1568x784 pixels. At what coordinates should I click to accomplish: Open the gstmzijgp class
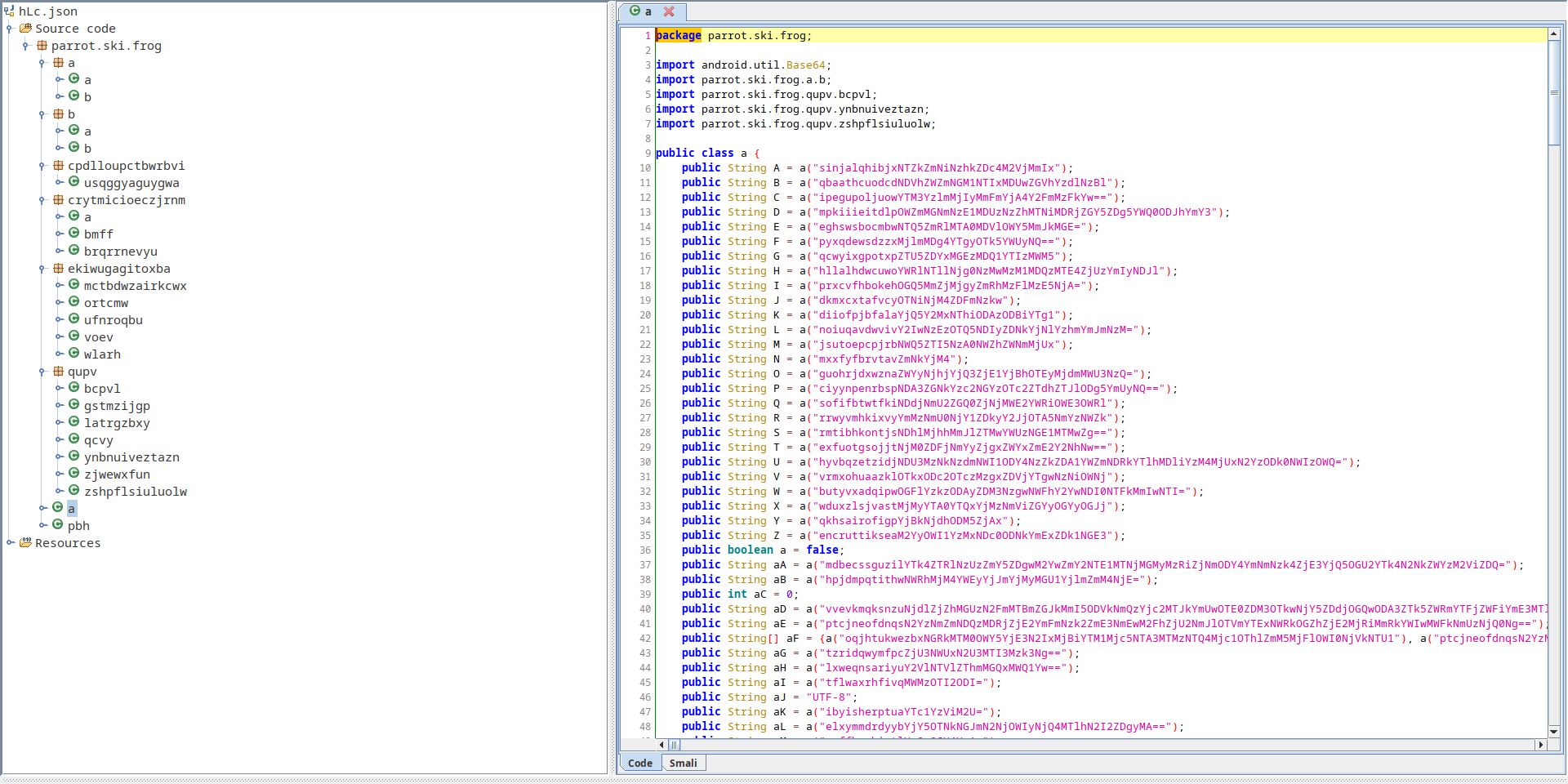(117, 406)
